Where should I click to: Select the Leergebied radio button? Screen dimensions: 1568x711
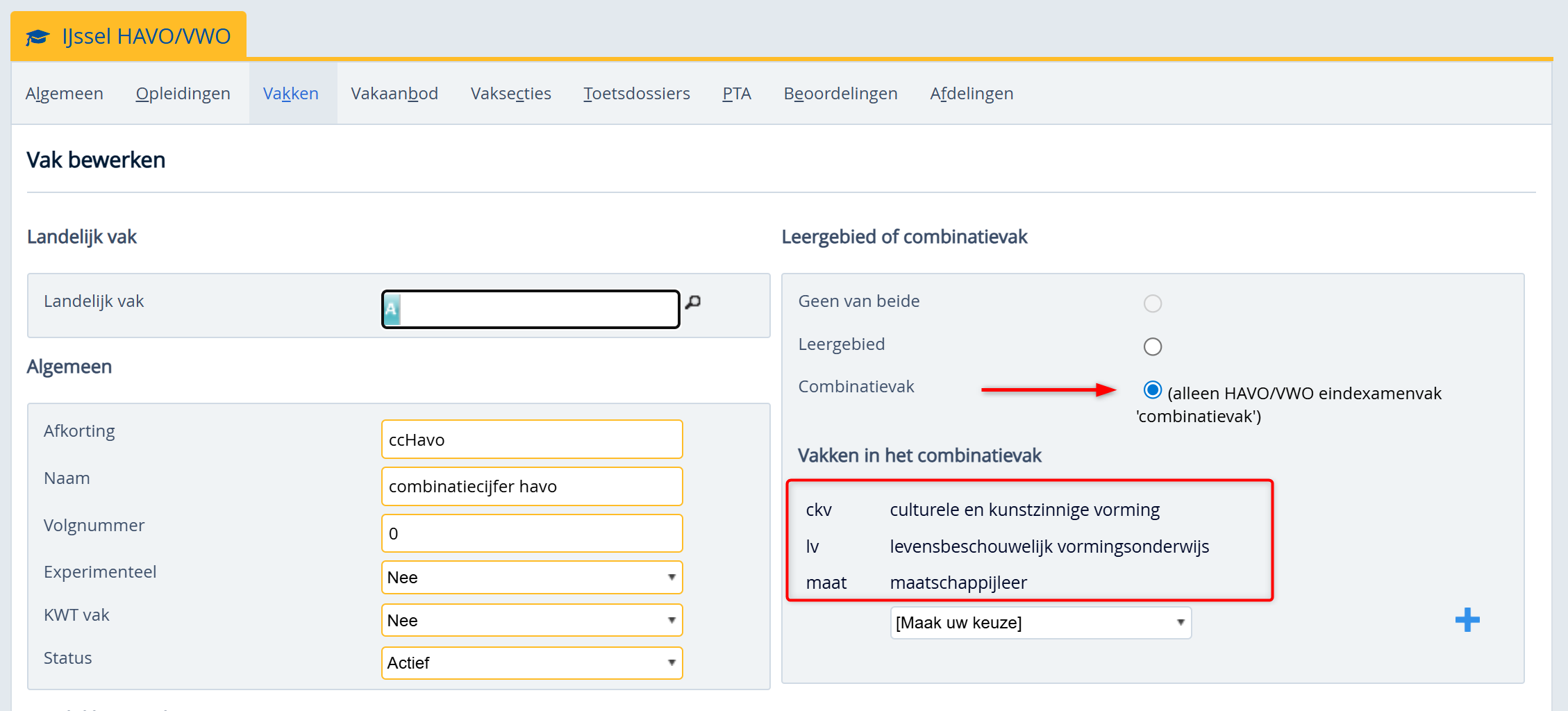point(1152,346)
